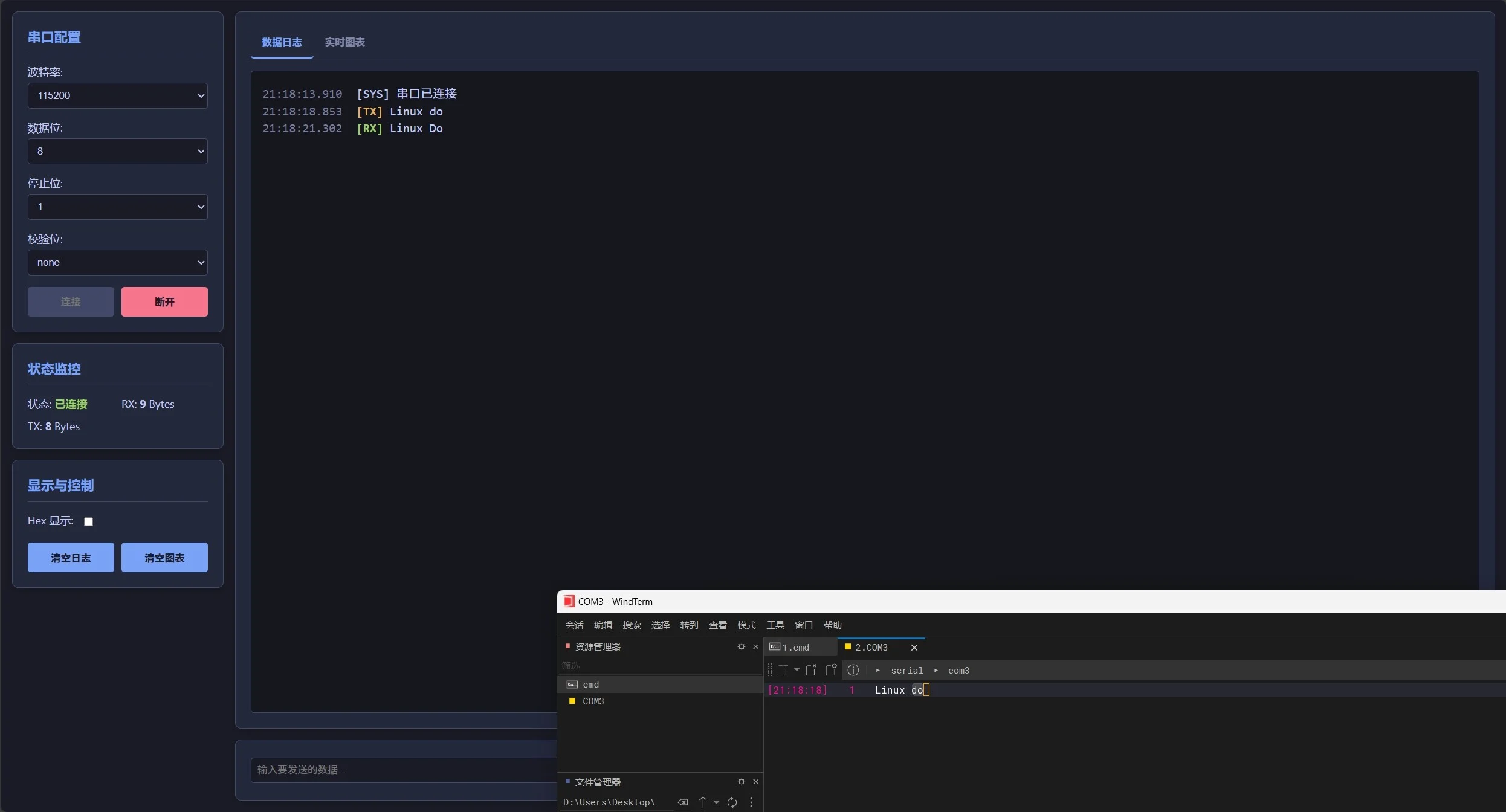Click the red 断开 button

pyautogui.click(x=164, y=301)
